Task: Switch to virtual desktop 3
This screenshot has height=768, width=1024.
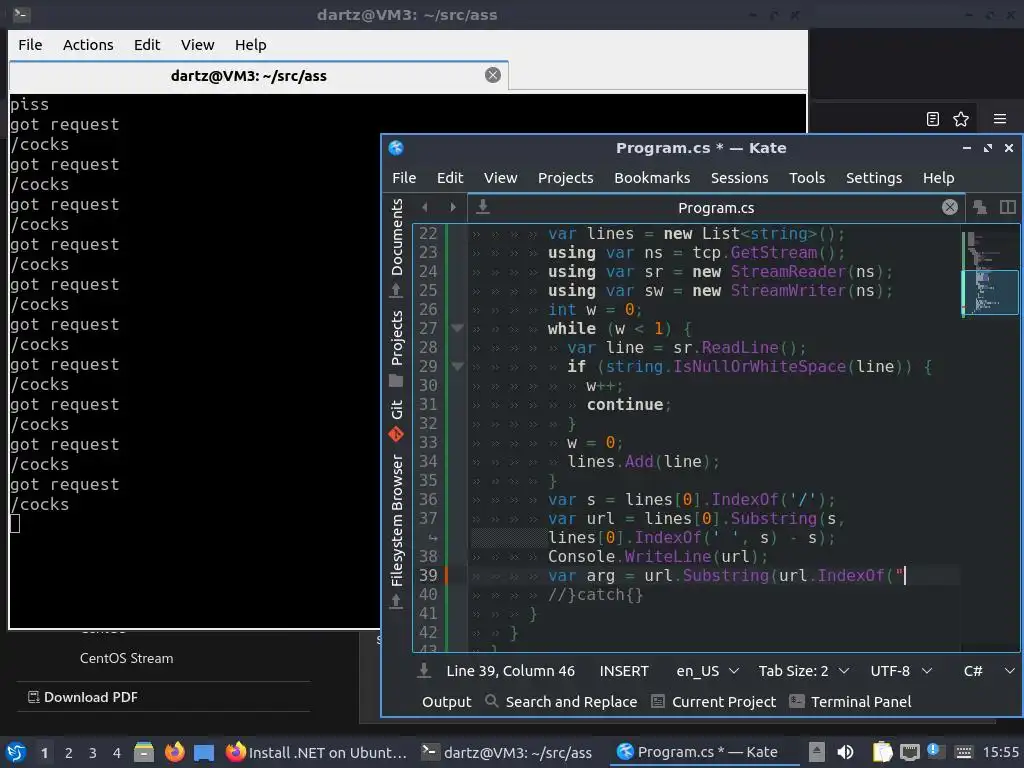Action: [93, 753]
